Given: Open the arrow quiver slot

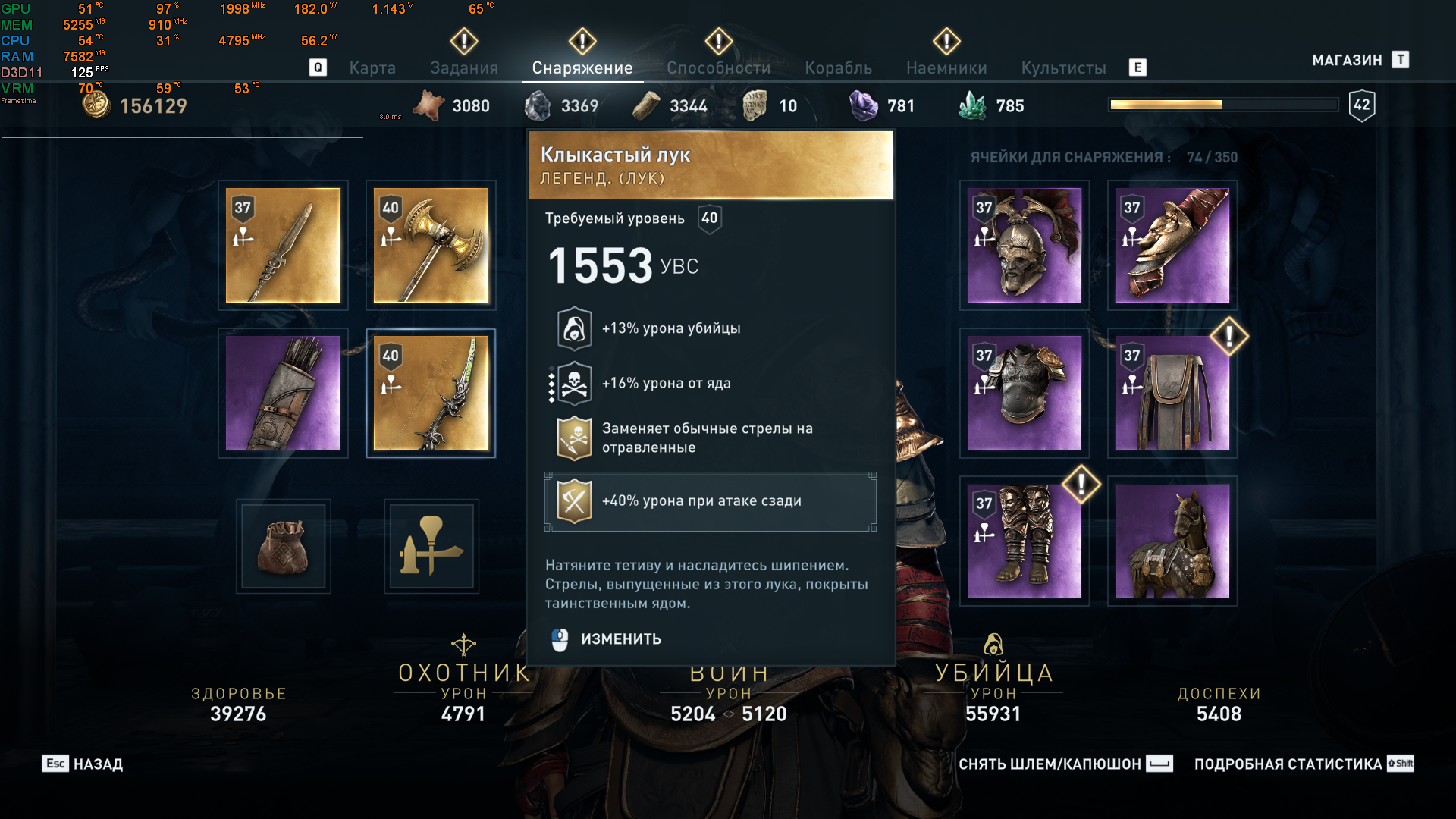Looking at the screenshot, I should pyautogui.click(x=283, y=393).
